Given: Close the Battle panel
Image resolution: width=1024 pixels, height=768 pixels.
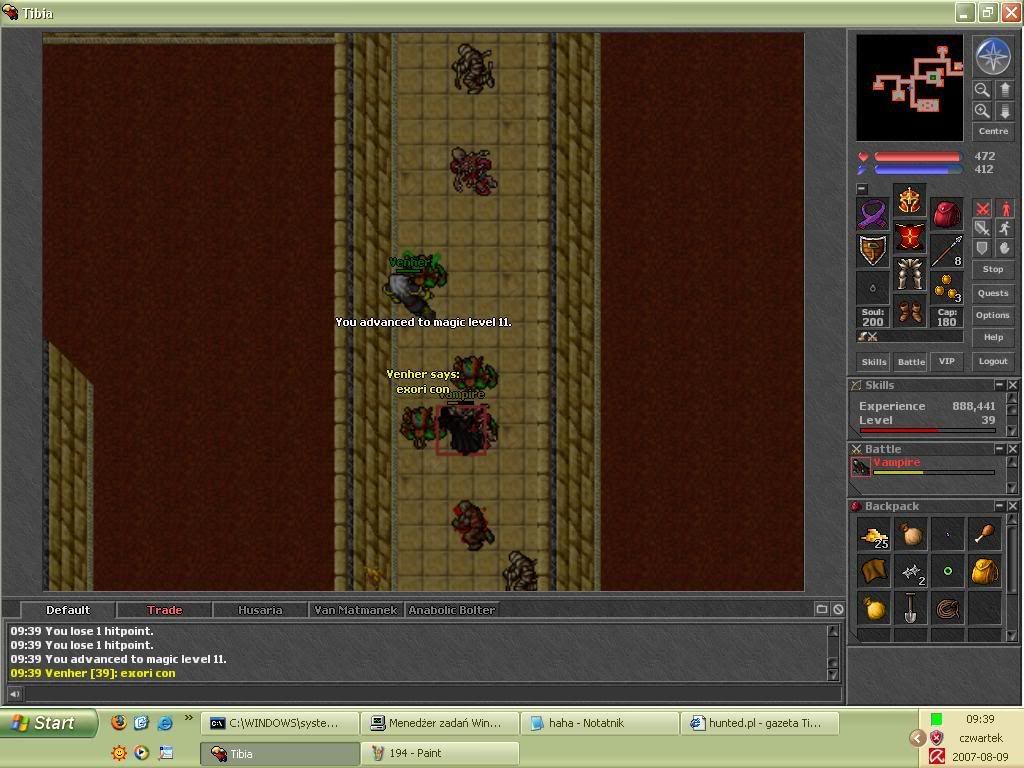Looking at the screenshot, I should 1012,449.
